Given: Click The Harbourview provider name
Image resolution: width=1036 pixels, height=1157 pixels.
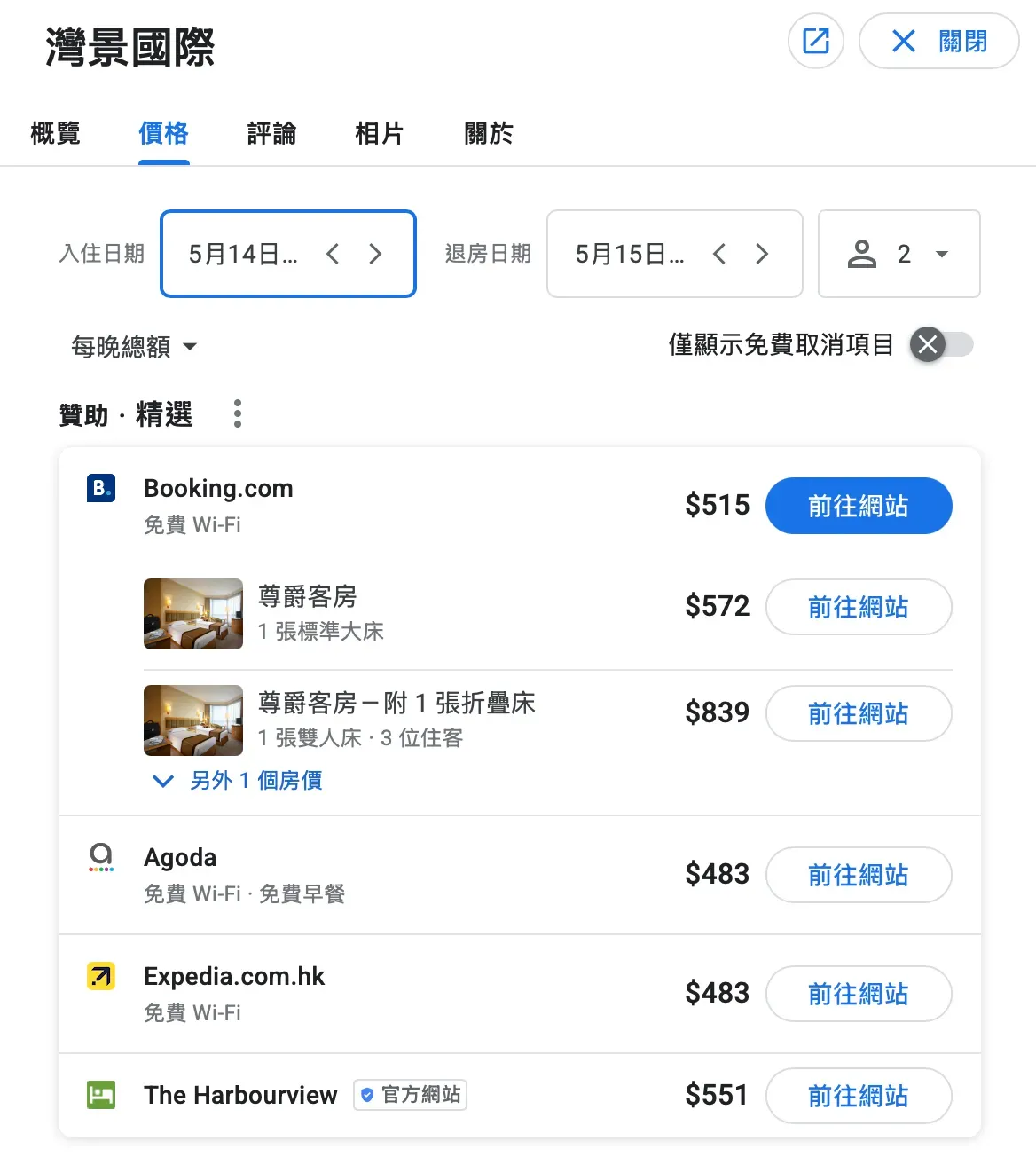Looking at the screenshot, I should click(x=240, y=1096).
